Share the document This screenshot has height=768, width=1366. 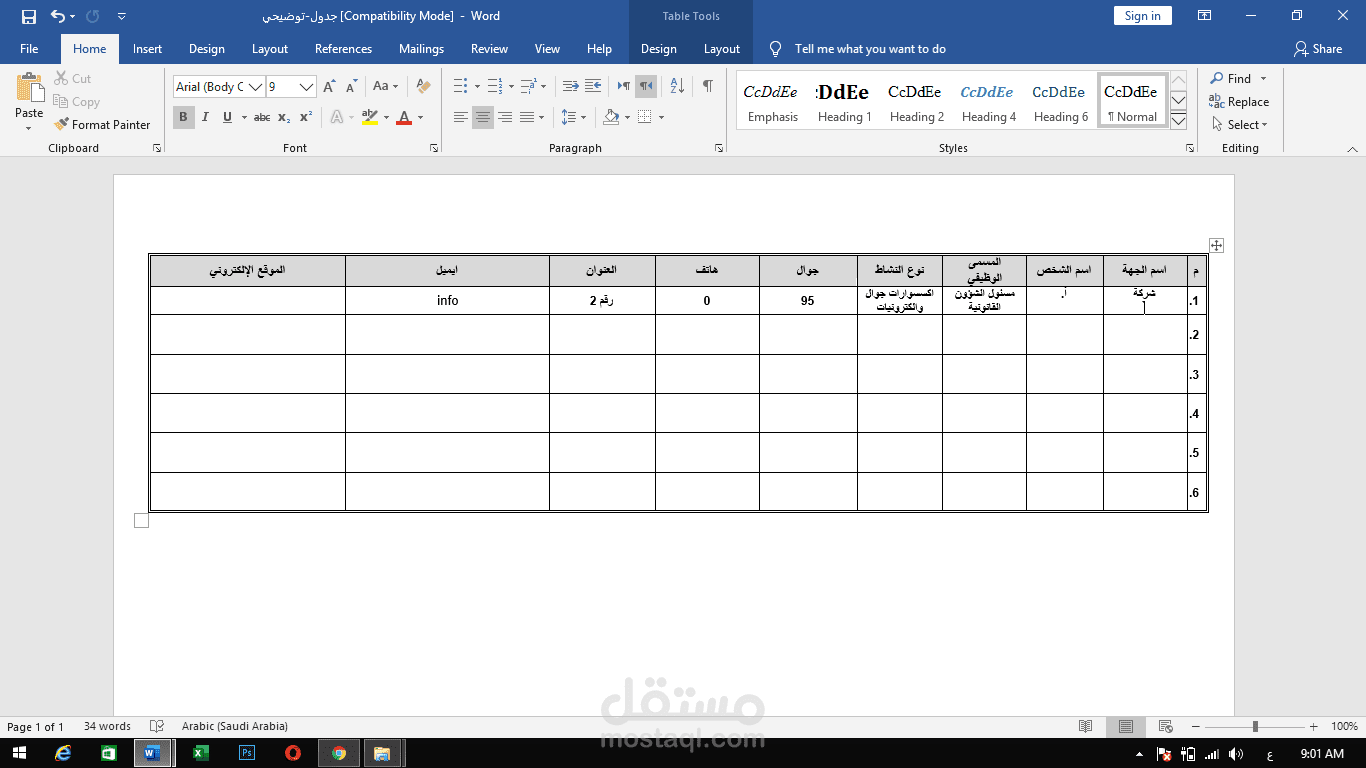pyautogui.click(x=1317, y=49)
